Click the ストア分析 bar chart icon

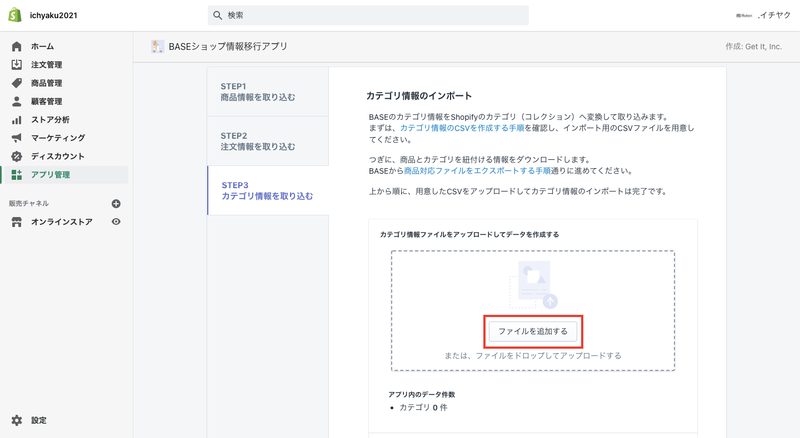(16, 119)
